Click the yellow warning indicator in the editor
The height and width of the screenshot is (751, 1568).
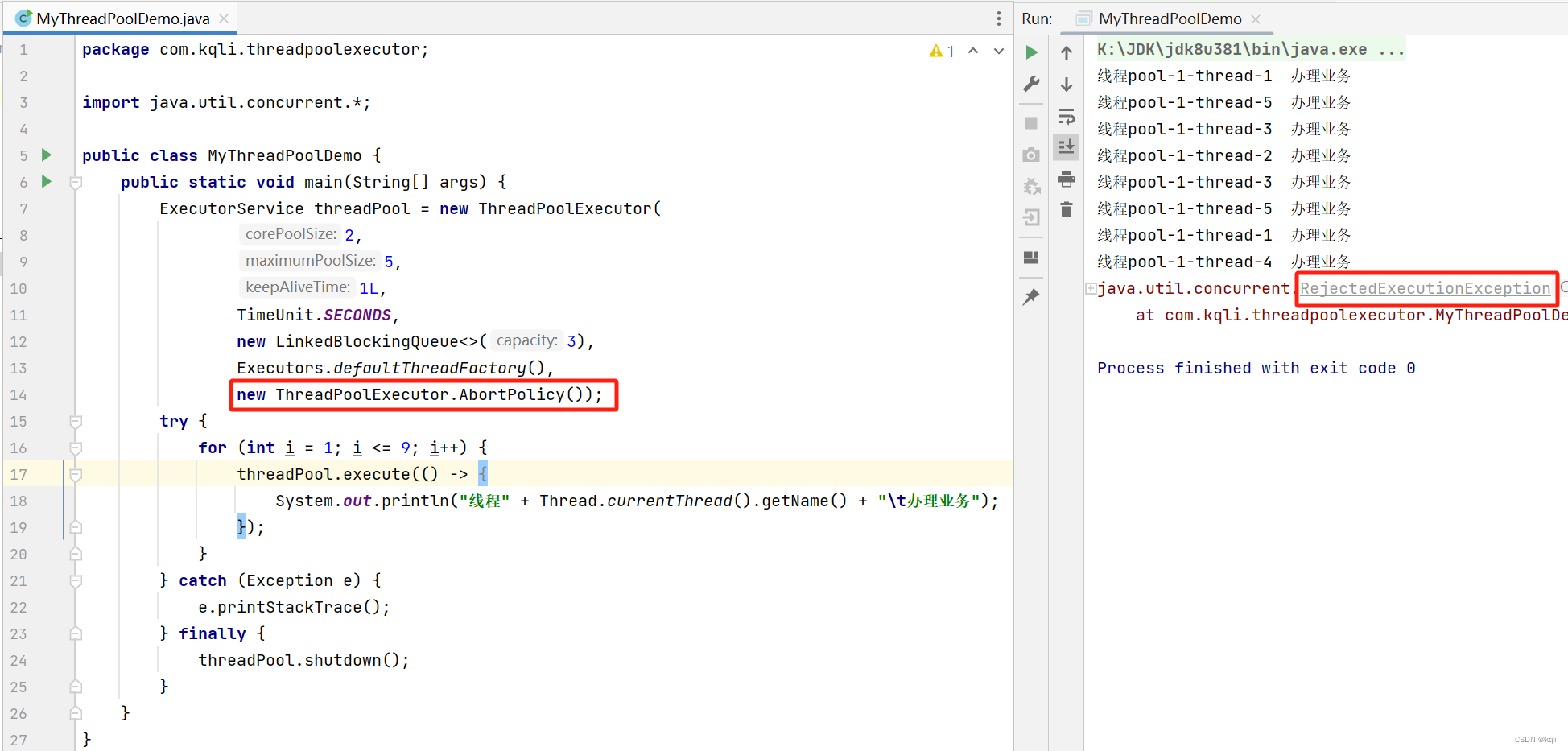pos(941,52)
